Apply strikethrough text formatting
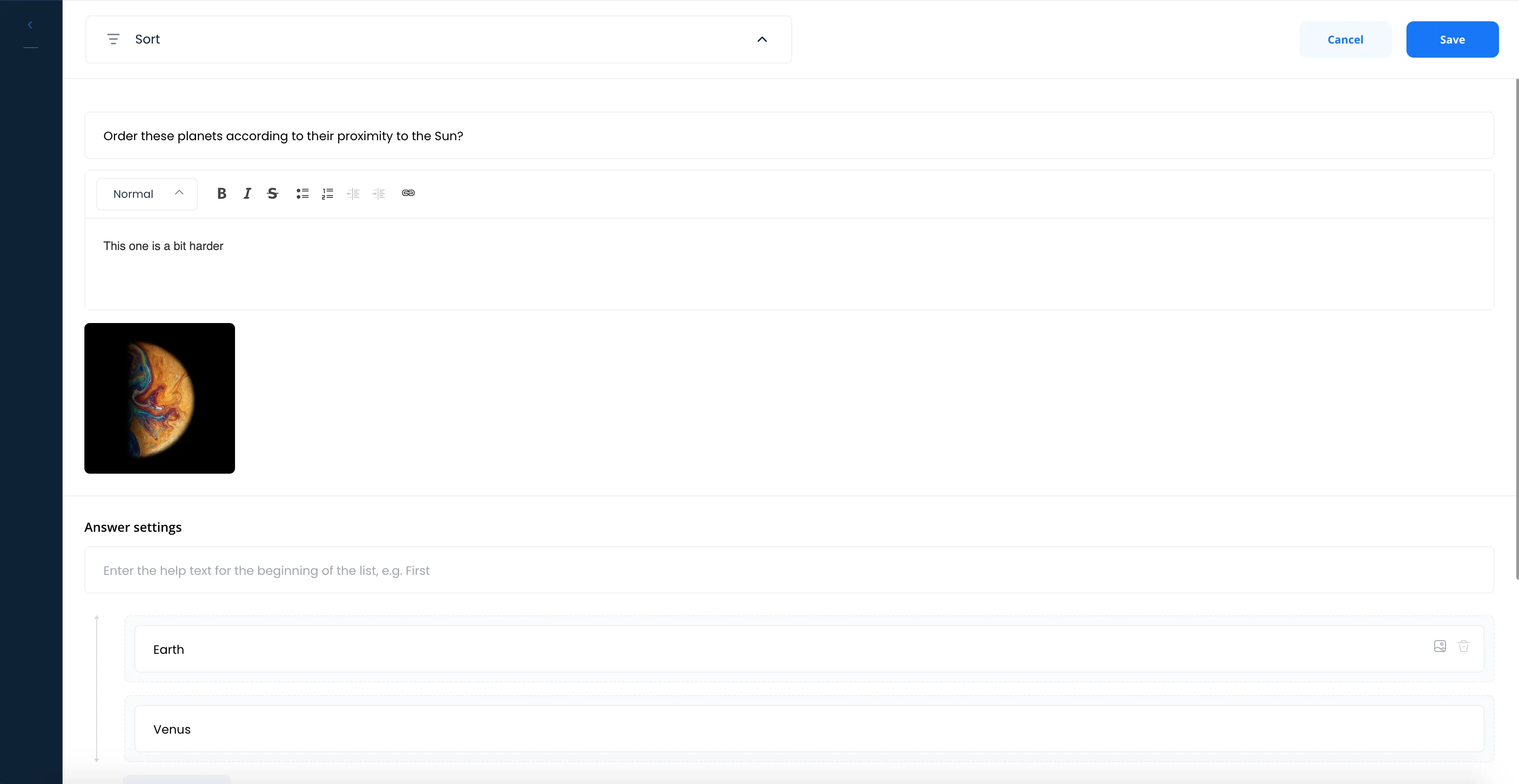 [x=272, y=193]
